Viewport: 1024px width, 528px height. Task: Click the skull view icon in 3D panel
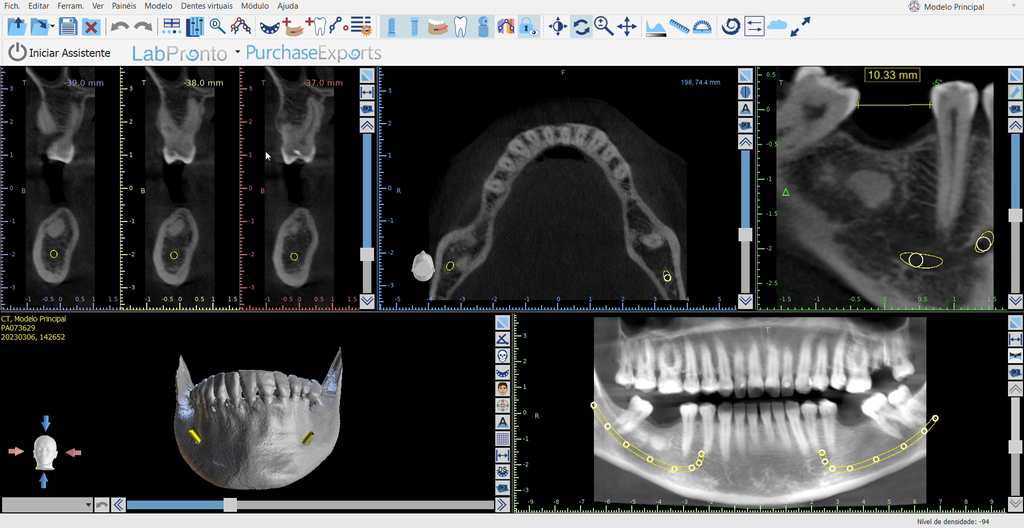pos(502,355)
